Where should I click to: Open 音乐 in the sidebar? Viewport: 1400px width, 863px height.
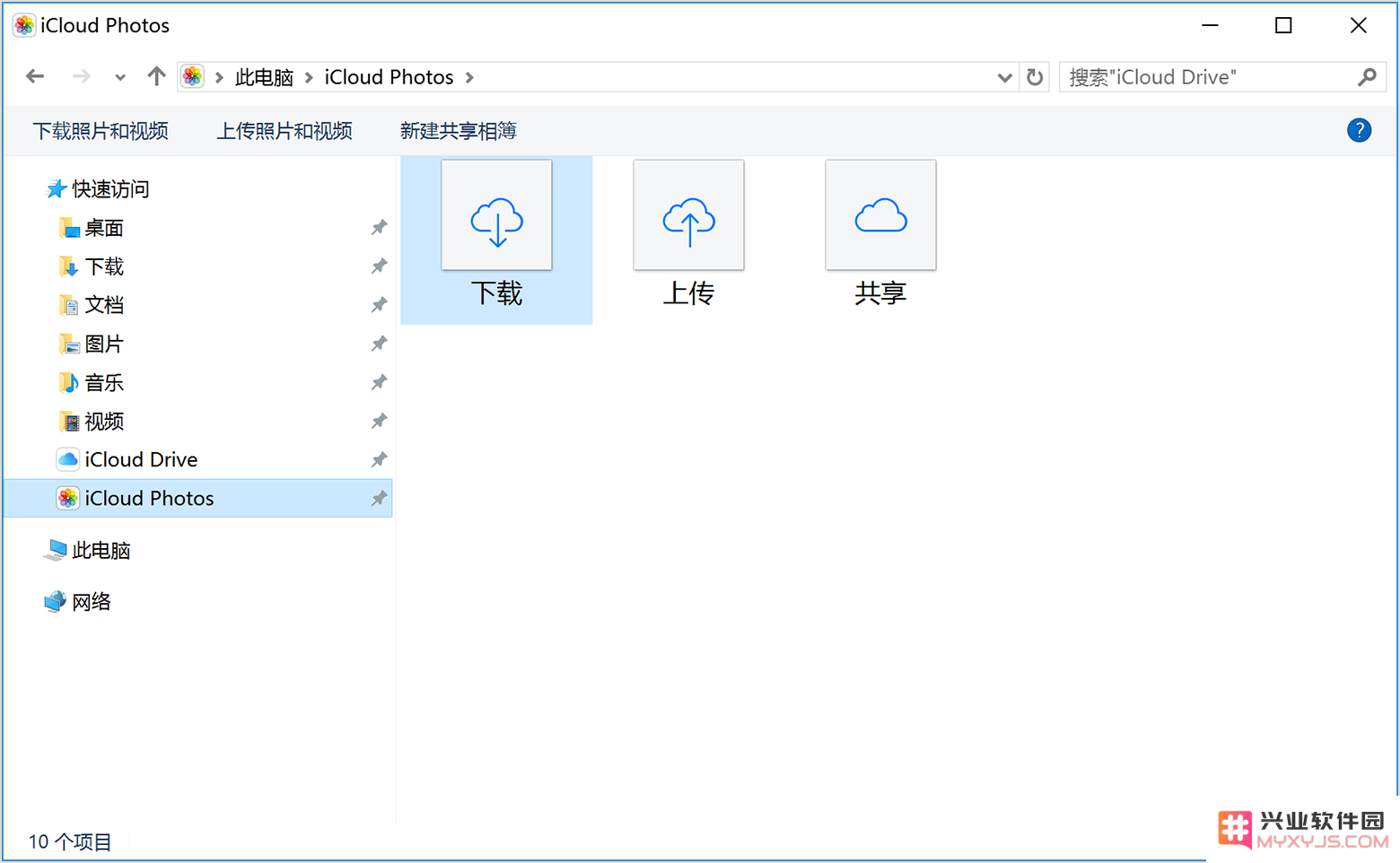pyautogui.click(x=104, y=382)
